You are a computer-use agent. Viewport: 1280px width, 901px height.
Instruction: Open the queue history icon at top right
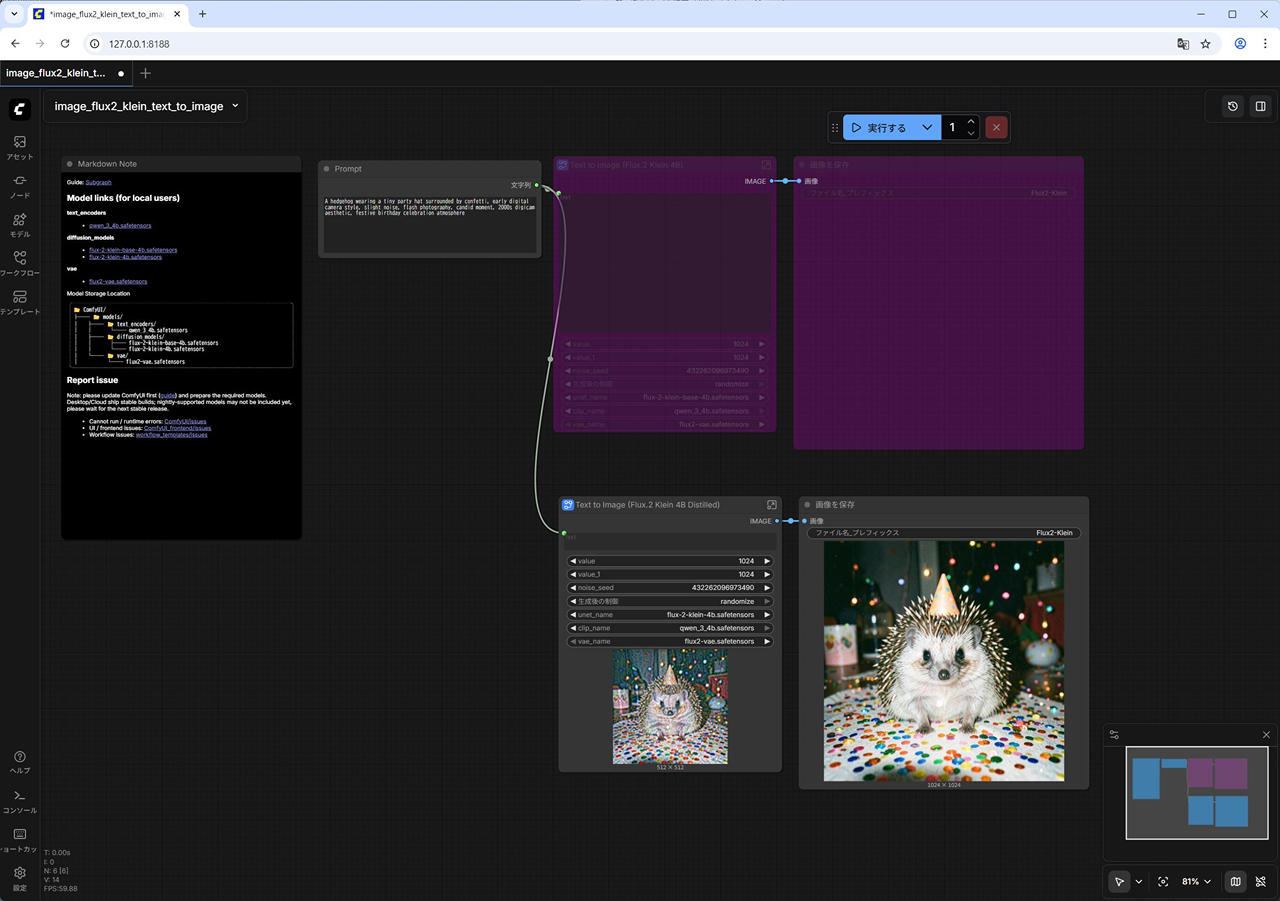point(1233,106)
